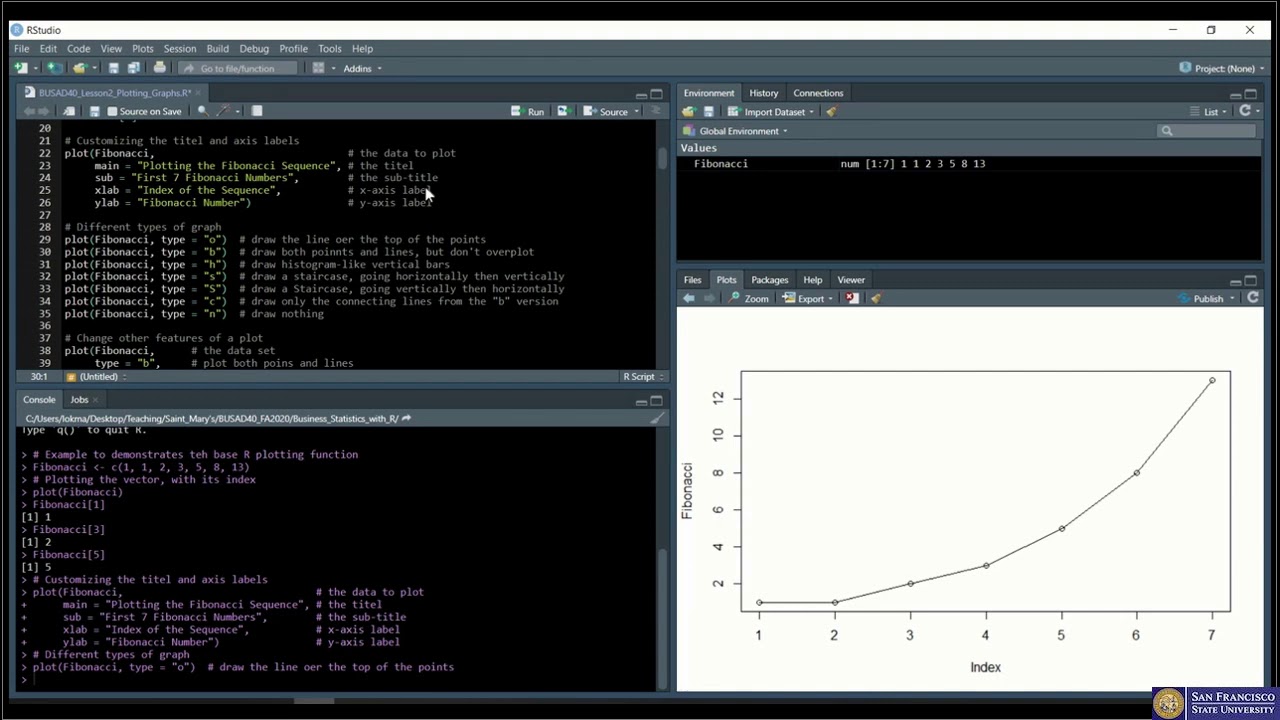Screen dimensions: 1280x720
Task: Open the Session menu
Action: point(180,48)
